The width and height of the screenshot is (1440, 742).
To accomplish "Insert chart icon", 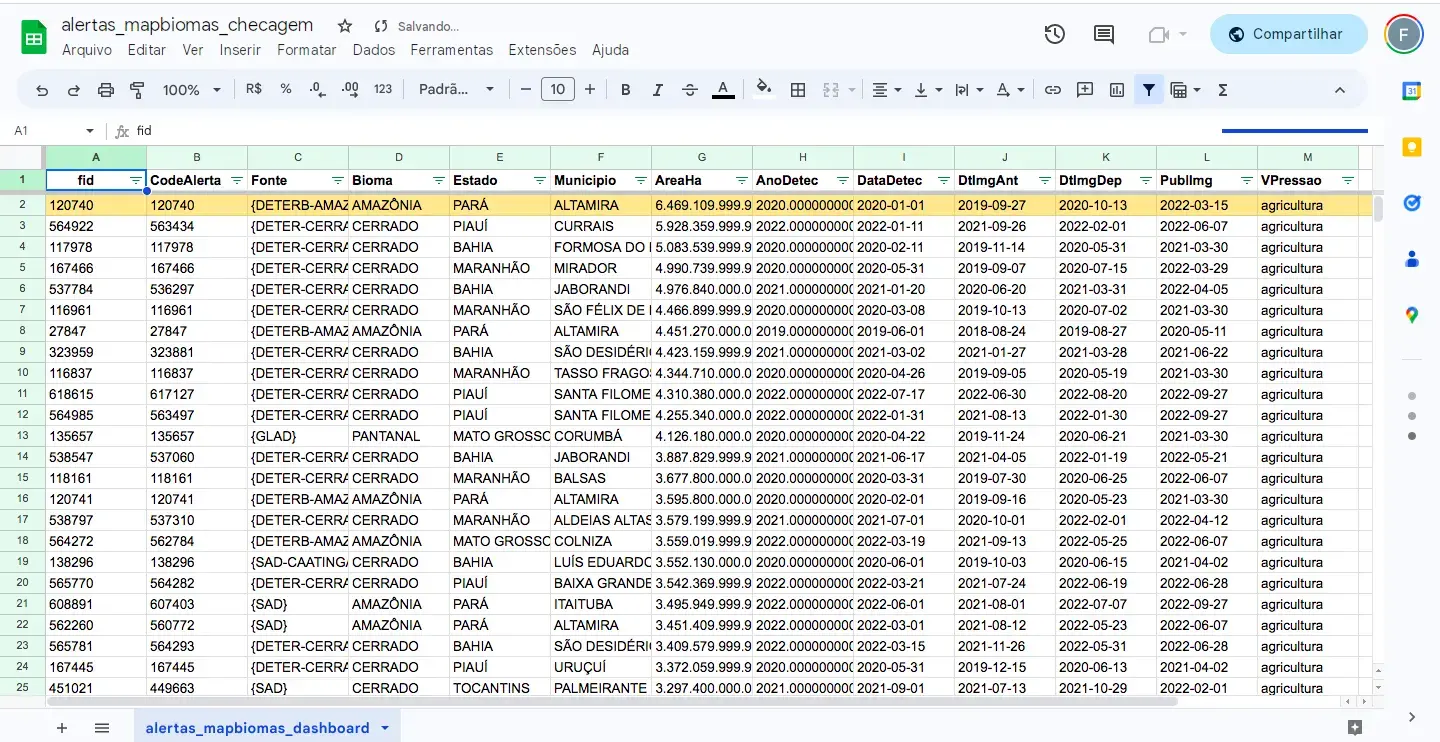I will (x=1117, y=90).
